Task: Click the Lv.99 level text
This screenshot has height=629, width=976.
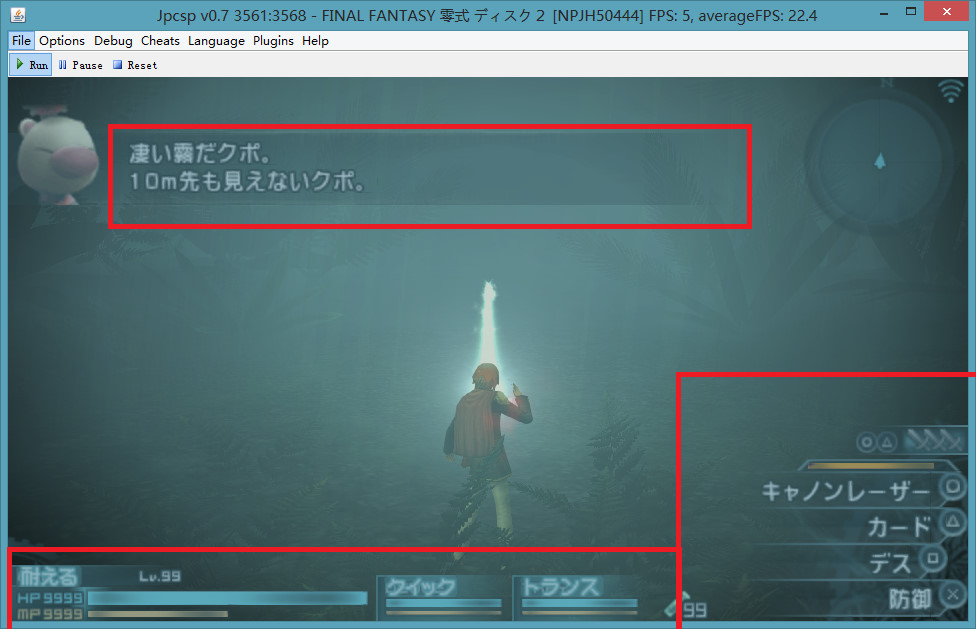Action: (x=160, y=577)
